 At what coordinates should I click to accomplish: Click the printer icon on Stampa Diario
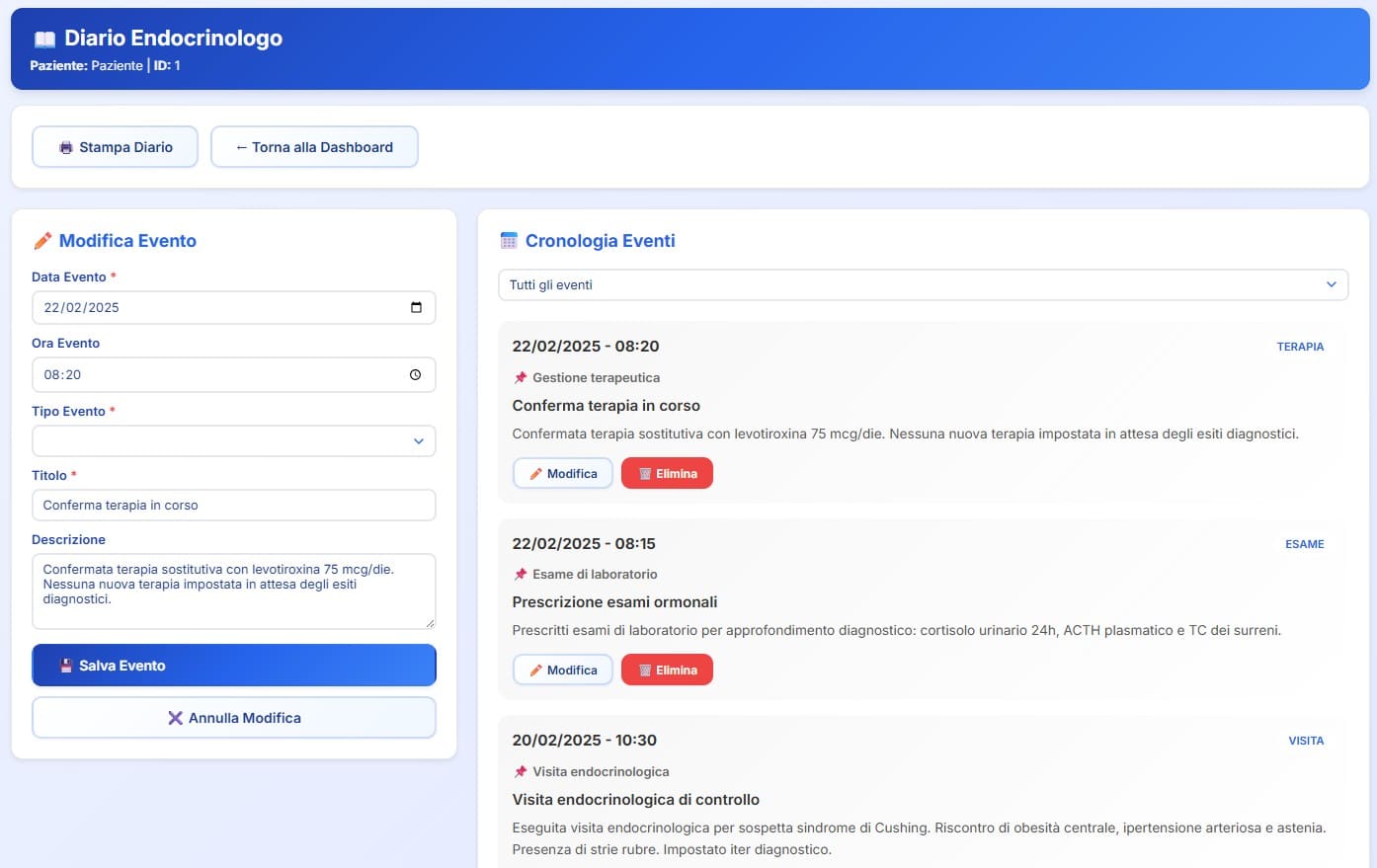(65, 146)
